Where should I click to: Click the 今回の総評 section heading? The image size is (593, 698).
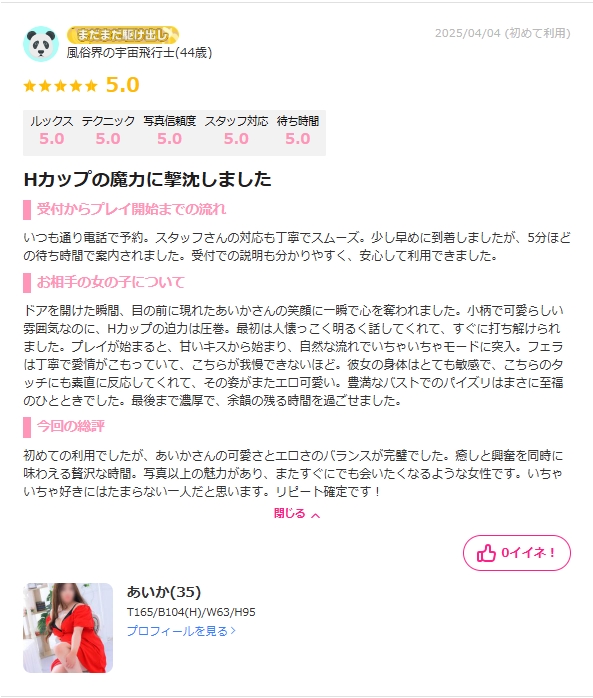[71, 426]
